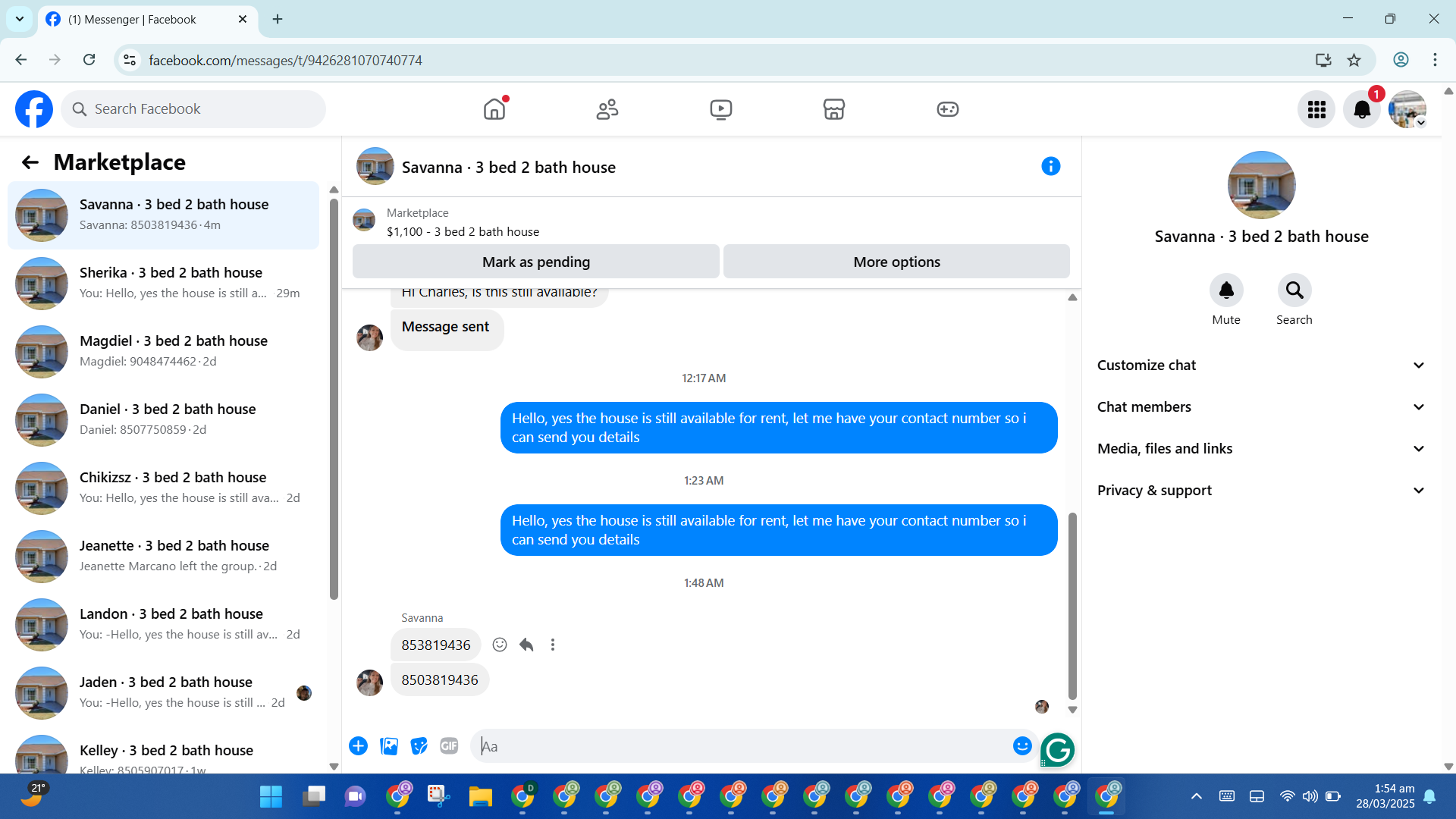Open Chrome three-dot menu
This screenshot has height=819, width=1456.
point(1435,60)
